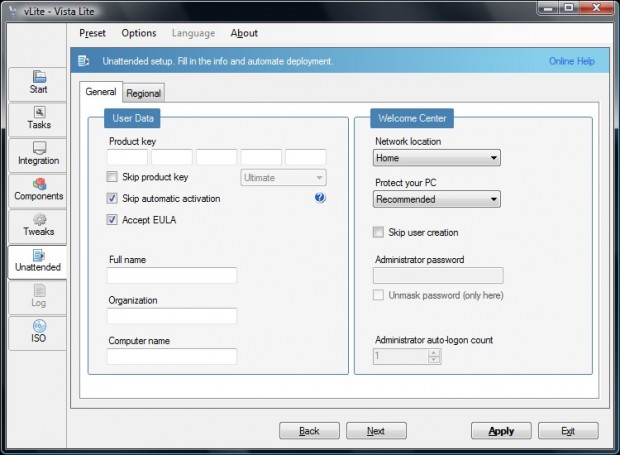
Task: Go to the Tasks section
Action: [38, 119]
